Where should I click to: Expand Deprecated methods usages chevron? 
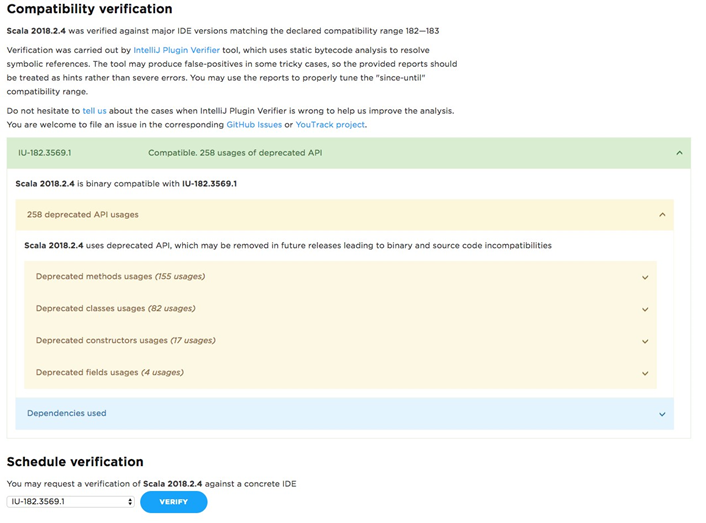tap(645, 277)
